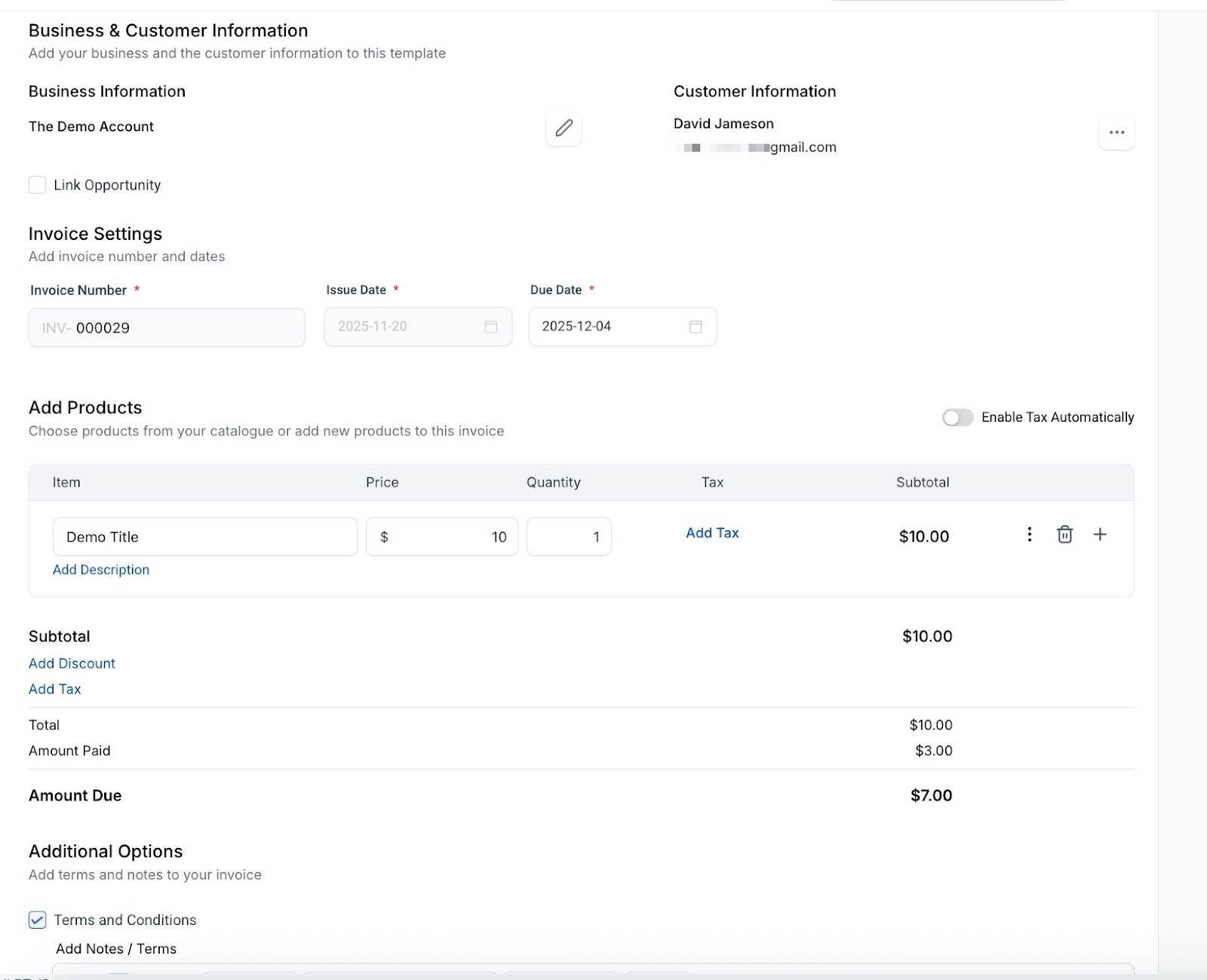Viewport: 1207px width, 980px height.
Task: Click Add Discount under Subtotal
Action: click(72, 663)
